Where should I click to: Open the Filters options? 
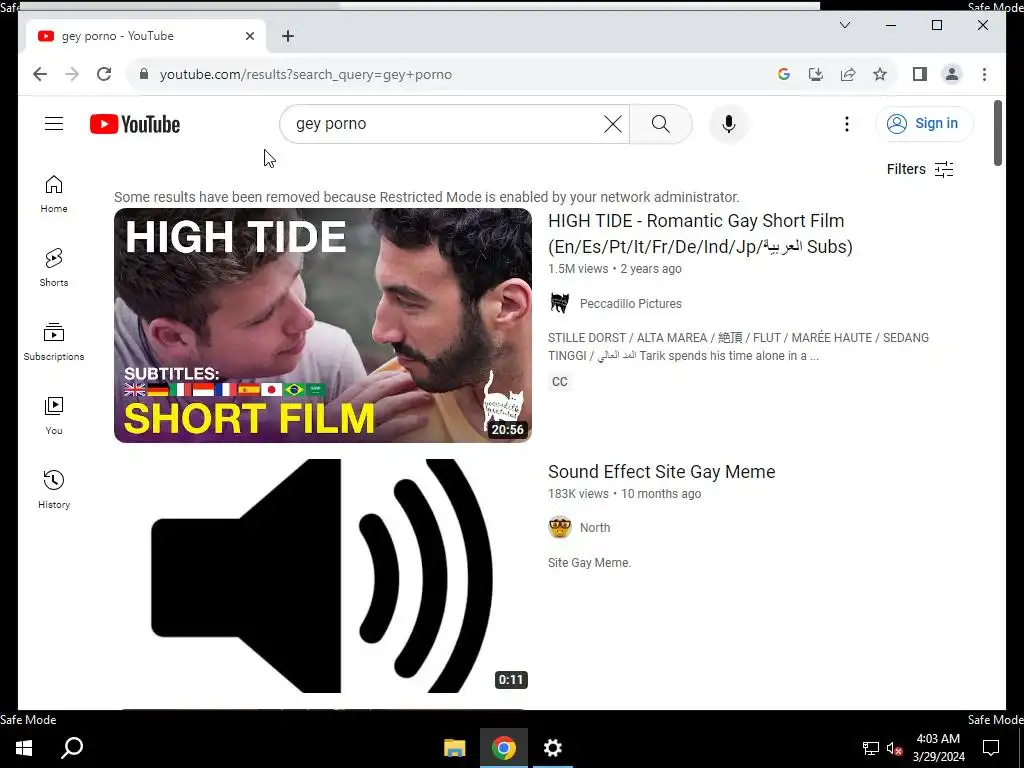pyautogui.click(x=920, y=169)
